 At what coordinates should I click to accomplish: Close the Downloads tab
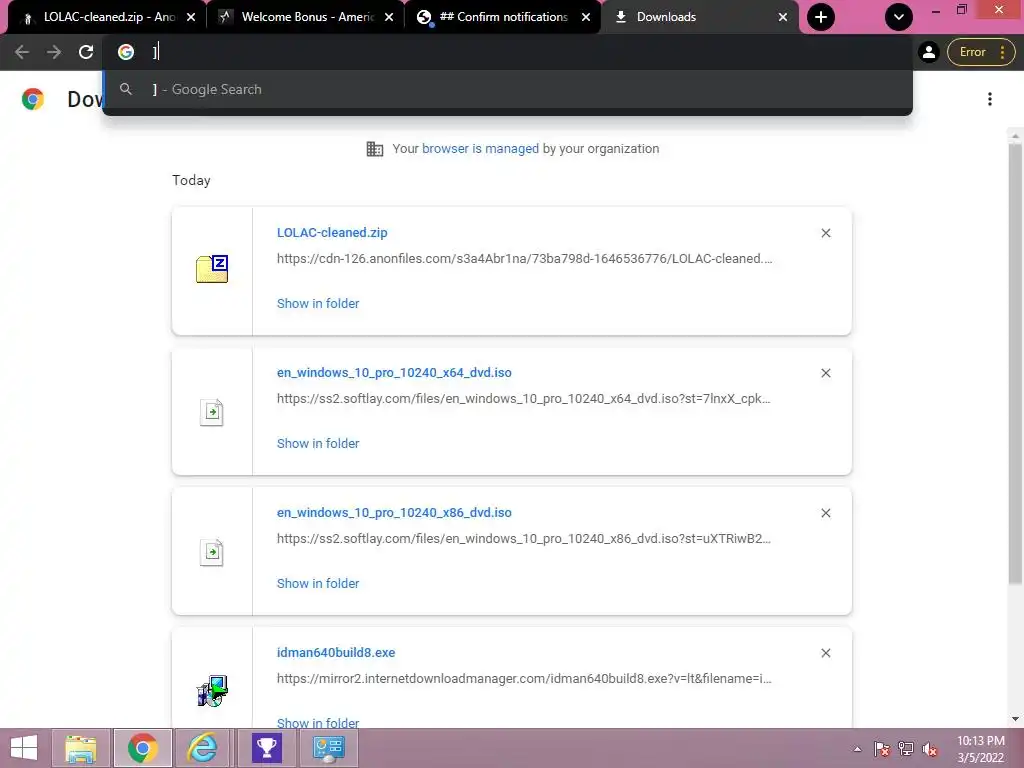(x=782, y=17)
